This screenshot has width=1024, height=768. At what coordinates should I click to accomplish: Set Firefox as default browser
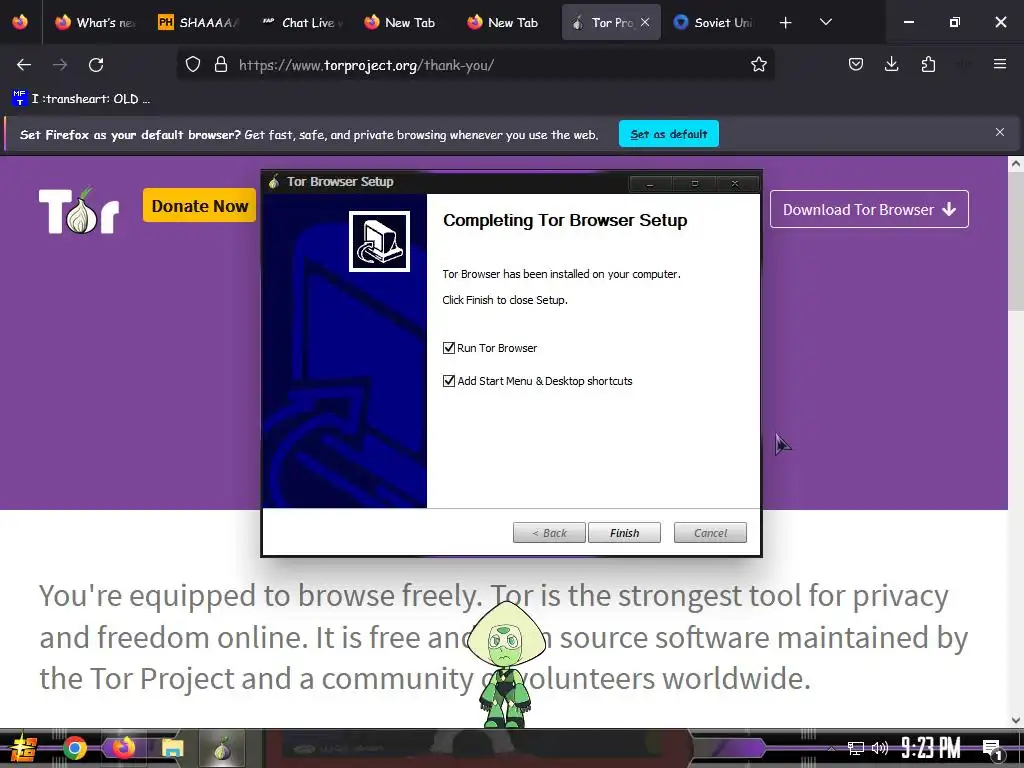coord(669,134)
